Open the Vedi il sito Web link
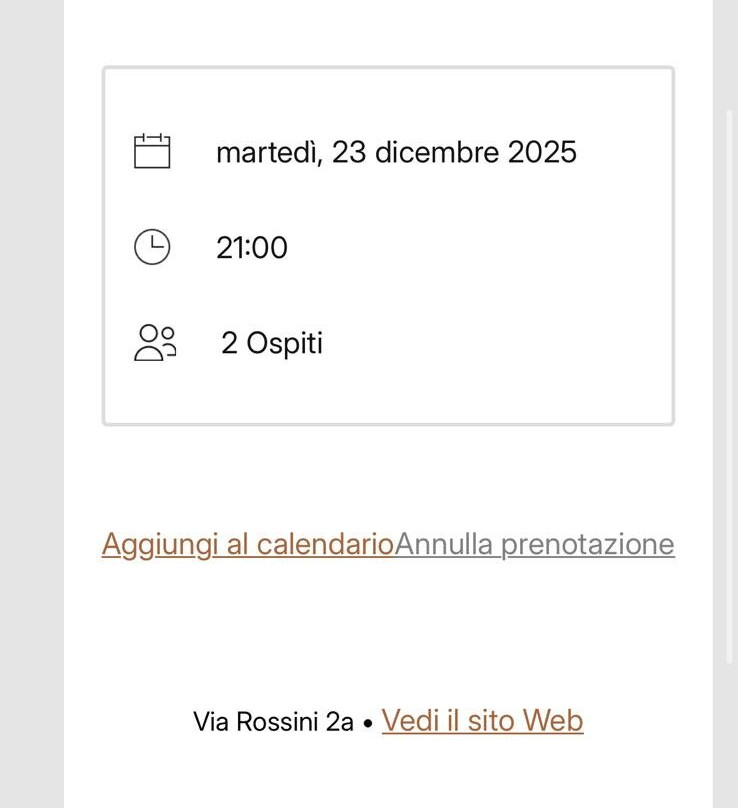 click(x=482, y=720)
